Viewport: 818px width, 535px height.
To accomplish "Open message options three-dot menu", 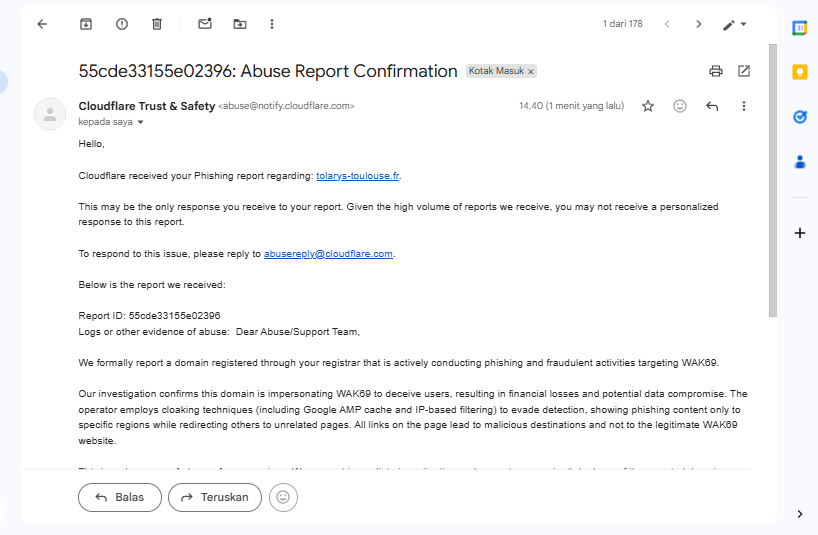I will tap(744, 106).
